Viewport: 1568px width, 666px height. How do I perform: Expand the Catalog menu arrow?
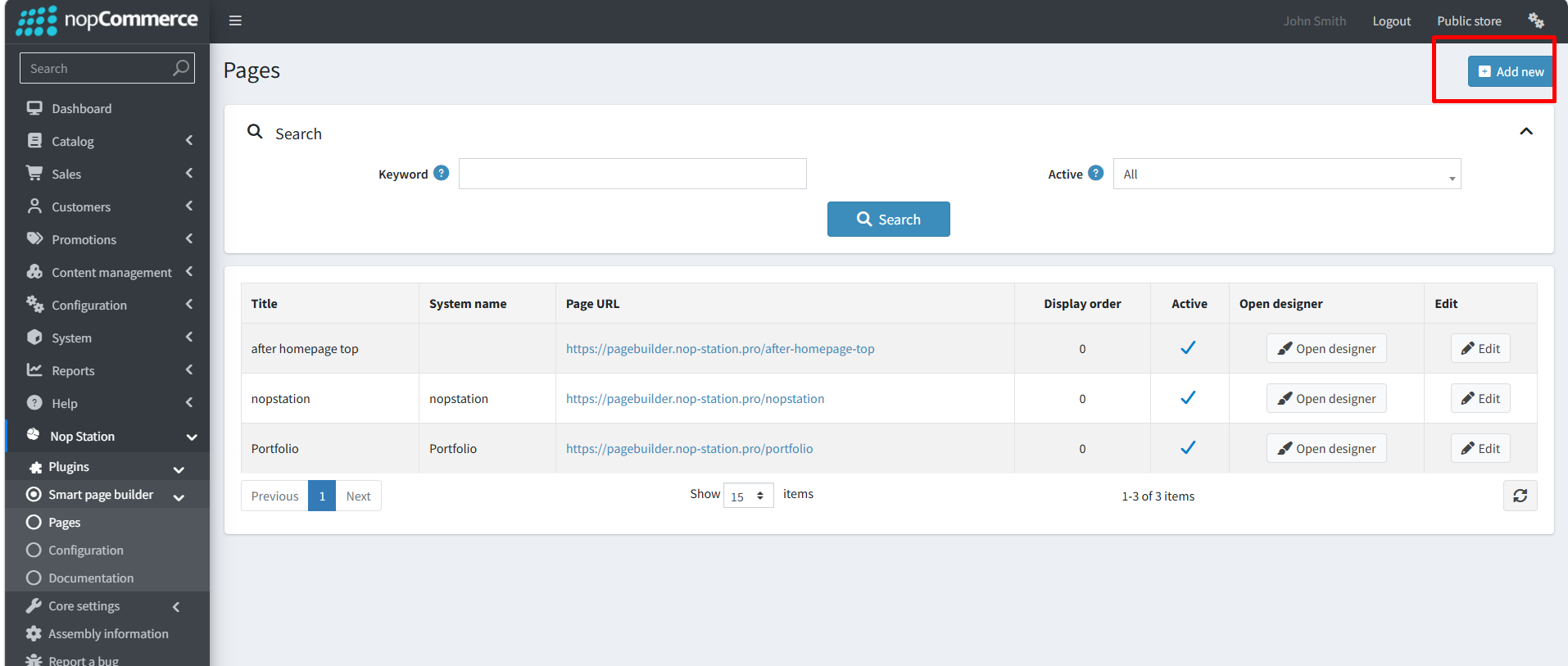(189, 140)
